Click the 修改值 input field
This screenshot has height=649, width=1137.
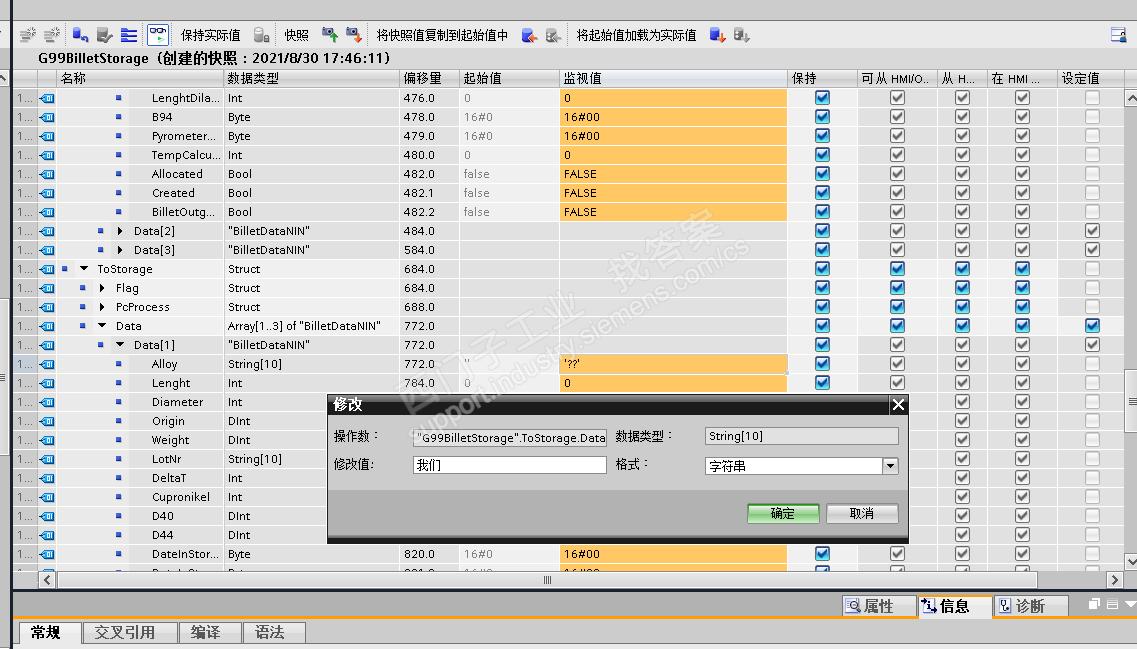click(510, 465)
